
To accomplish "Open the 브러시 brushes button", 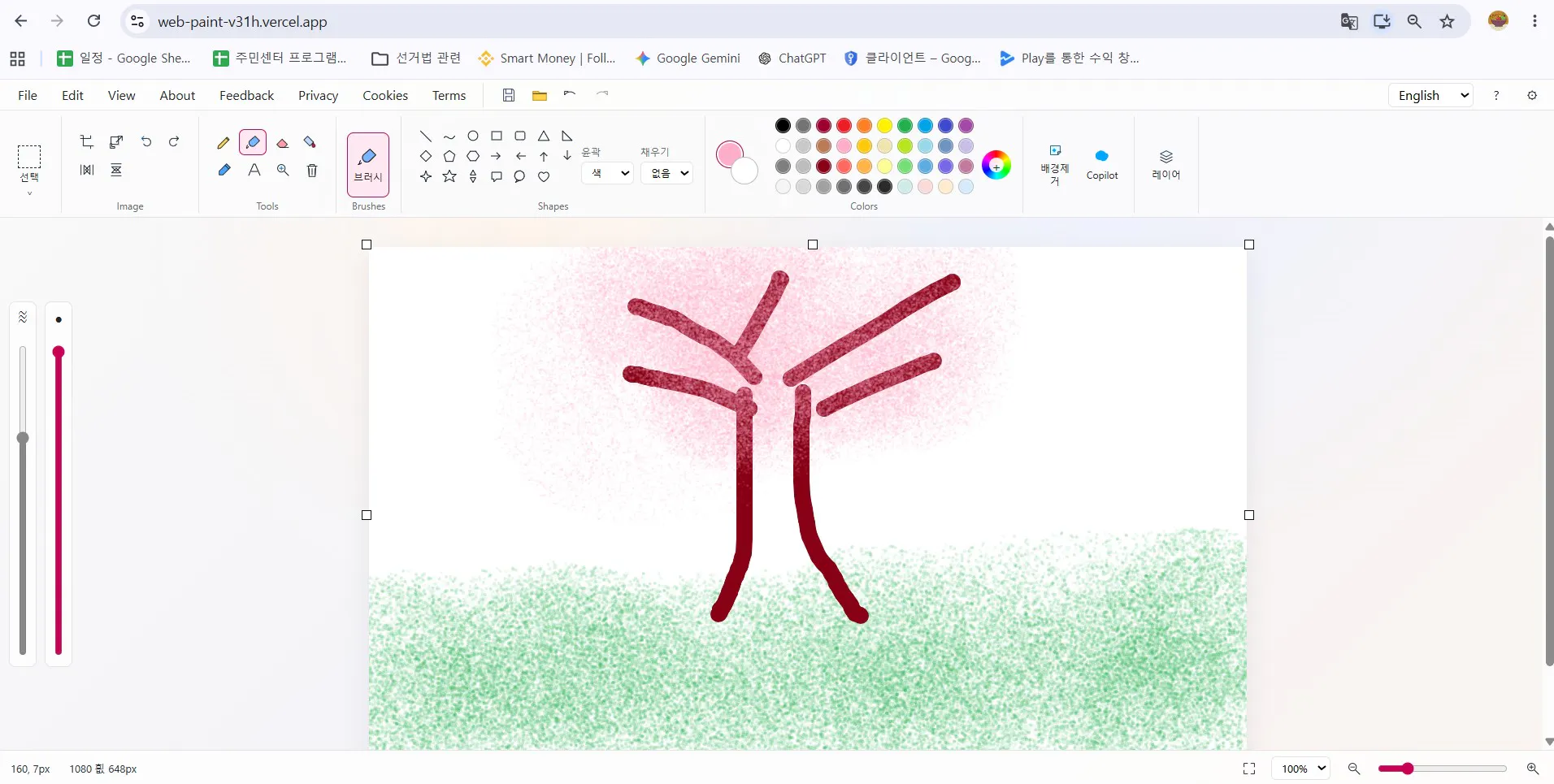I will (368, 165).
